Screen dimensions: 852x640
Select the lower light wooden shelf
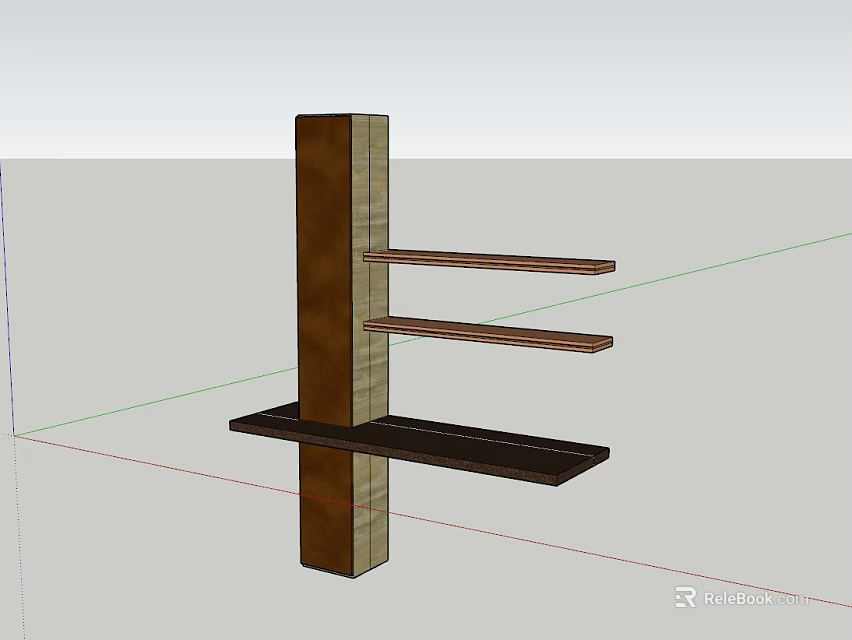click(488, 334)
